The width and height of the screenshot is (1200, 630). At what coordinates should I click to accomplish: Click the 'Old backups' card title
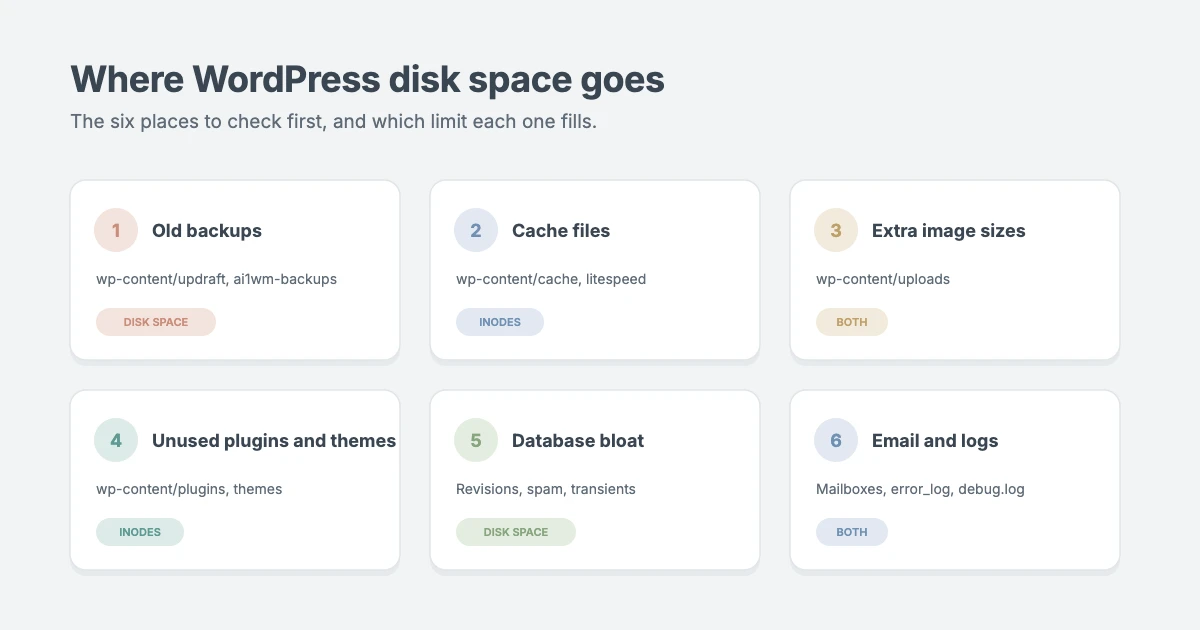click(207, 231)
